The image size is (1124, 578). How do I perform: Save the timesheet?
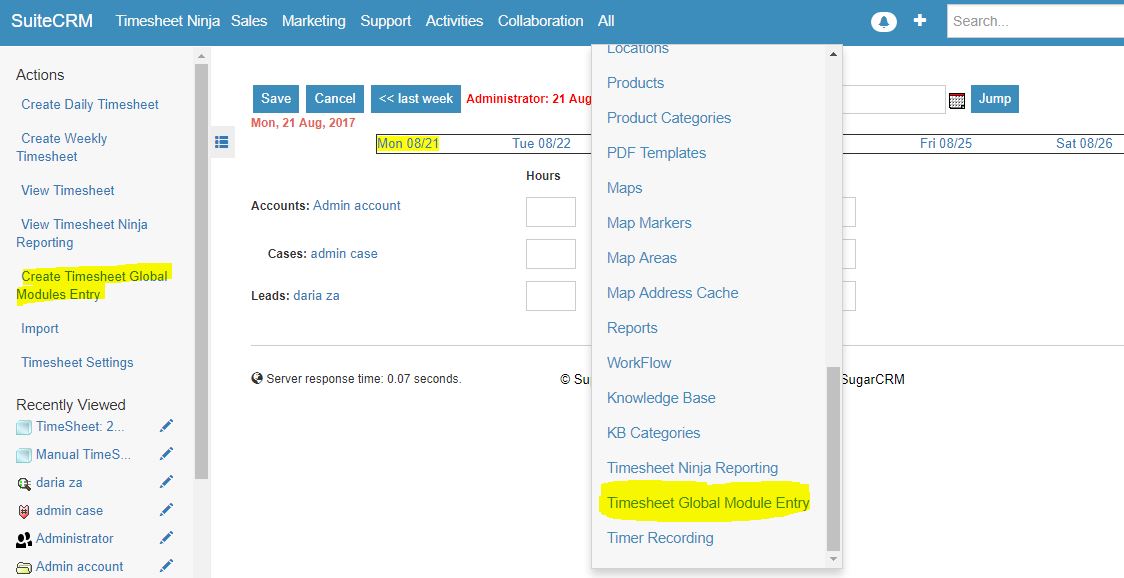276,99
